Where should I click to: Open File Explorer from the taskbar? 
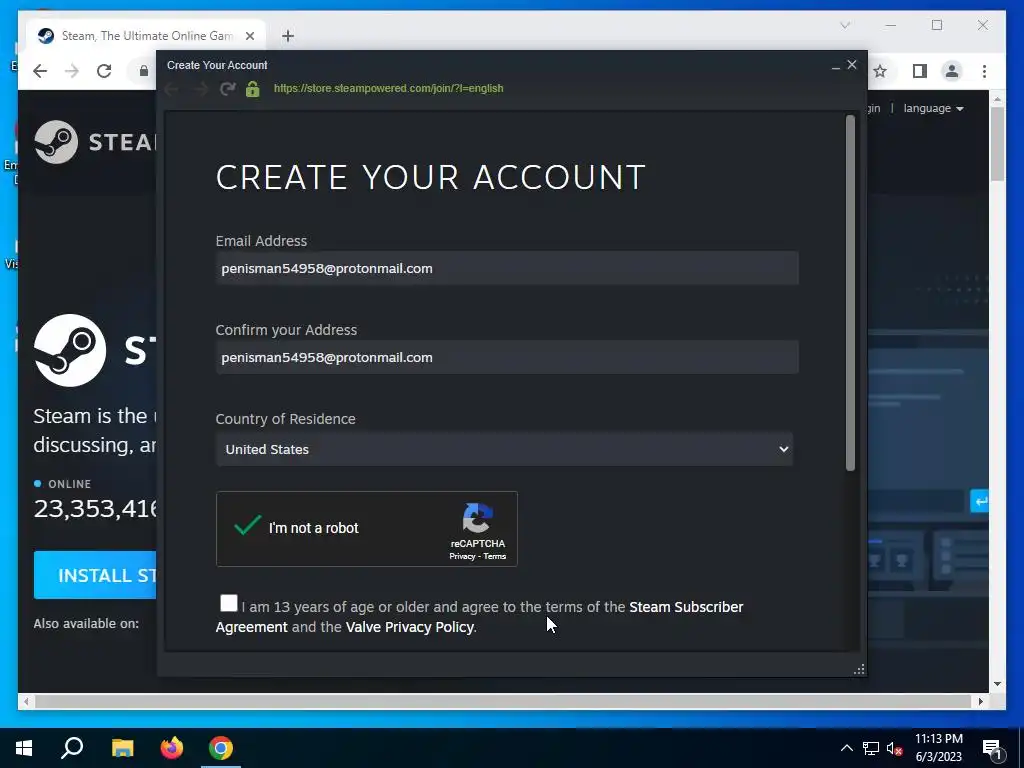pos(122,748)
